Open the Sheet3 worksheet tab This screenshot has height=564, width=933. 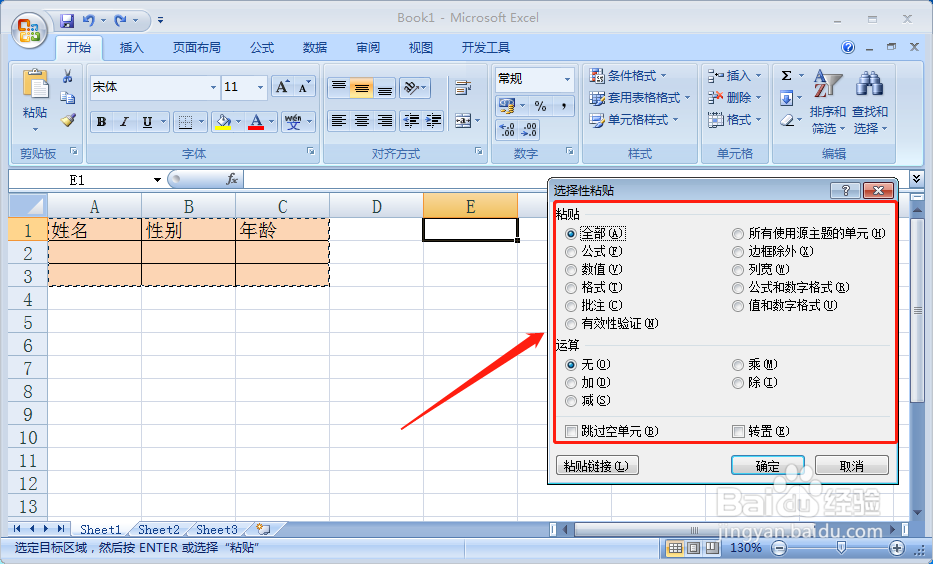(217, 529)
